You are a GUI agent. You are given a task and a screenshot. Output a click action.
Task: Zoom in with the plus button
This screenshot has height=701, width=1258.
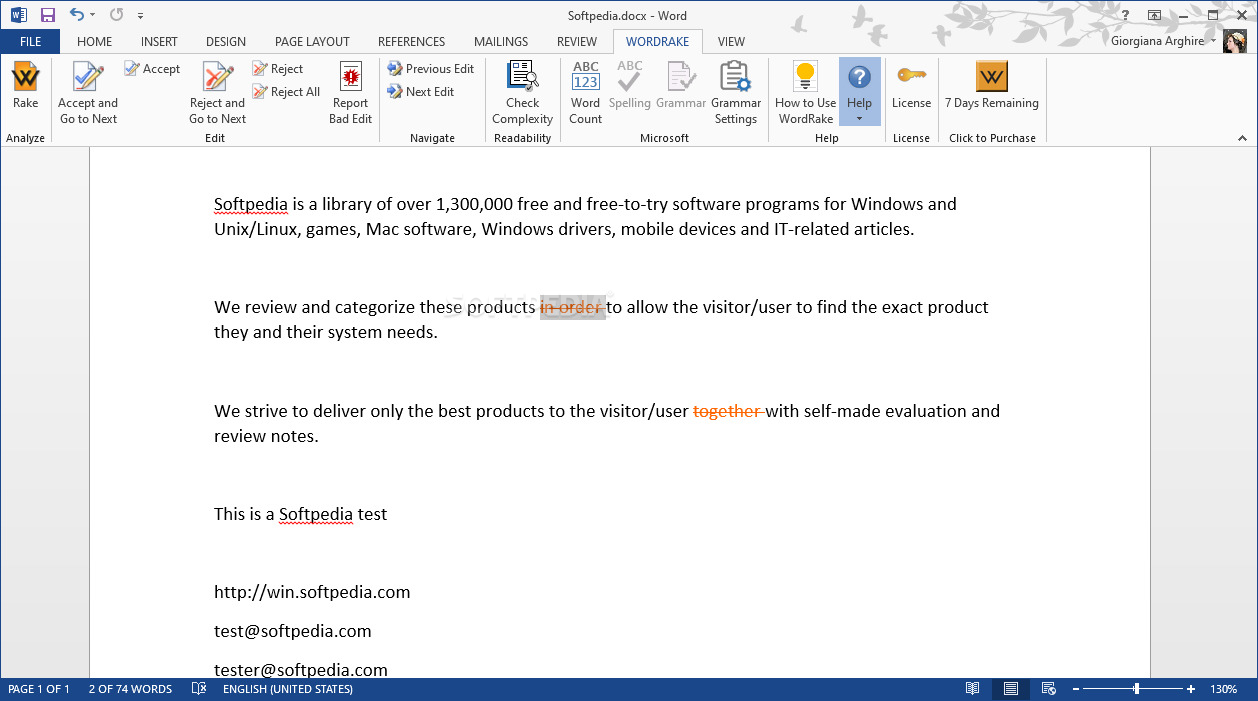pyautogui.click(x=1191, y=689)
